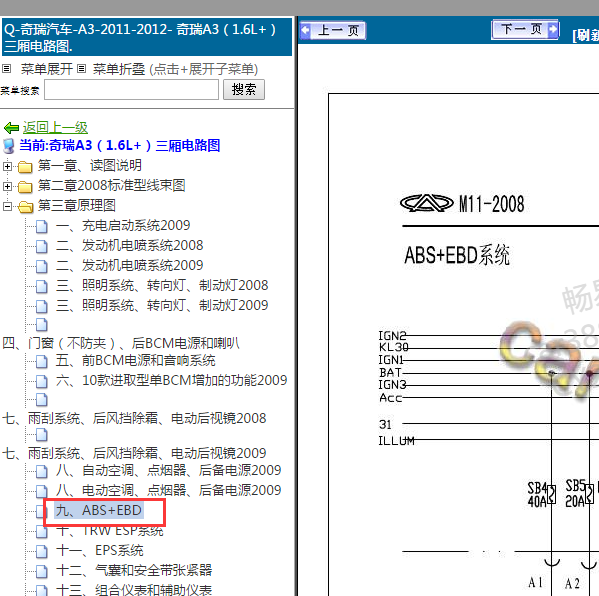Click 菜单折叠 to collapse all menus
Image resolution: width=599 pixels, height=596 pixels.
tap(119, 69)
